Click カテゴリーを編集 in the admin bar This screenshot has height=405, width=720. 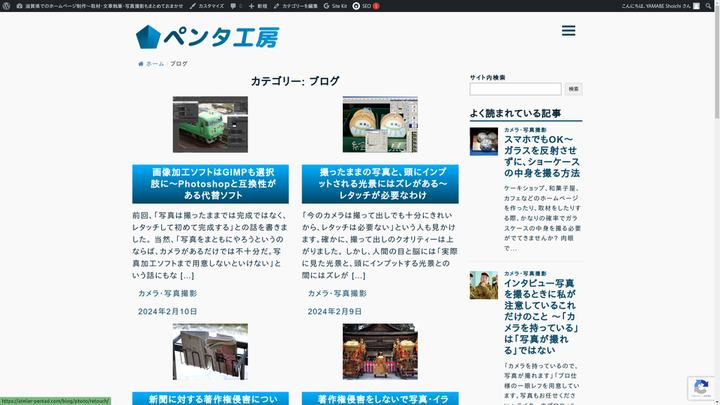pos(295,6)
